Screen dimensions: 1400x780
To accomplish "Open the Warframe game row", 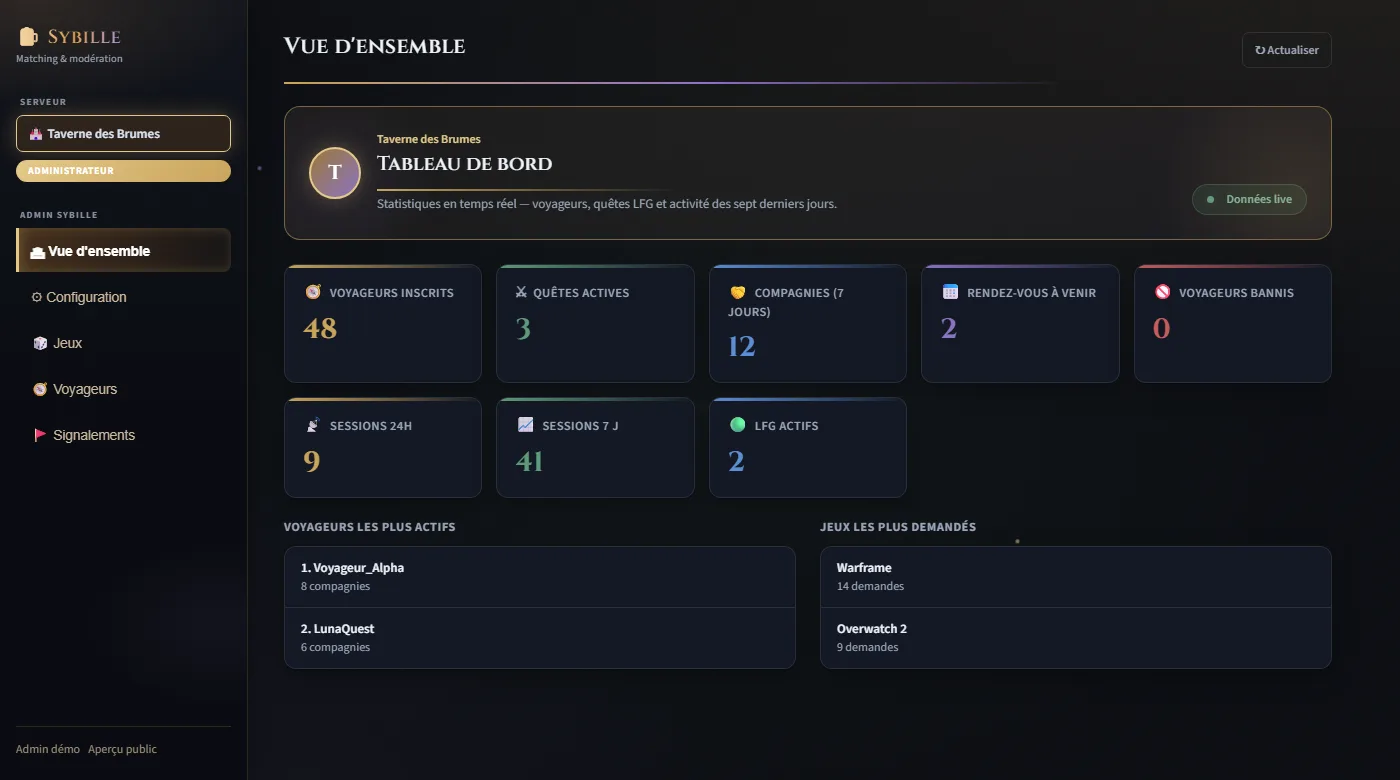I will [x=1076, y=577].
